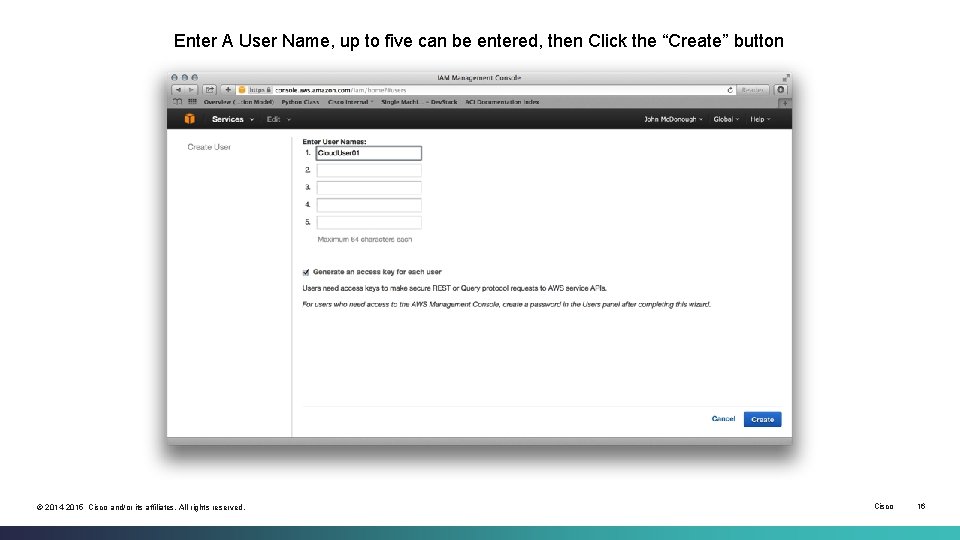Open the Edit dropdown menu
960x540 pixels.
coord(279,119)
